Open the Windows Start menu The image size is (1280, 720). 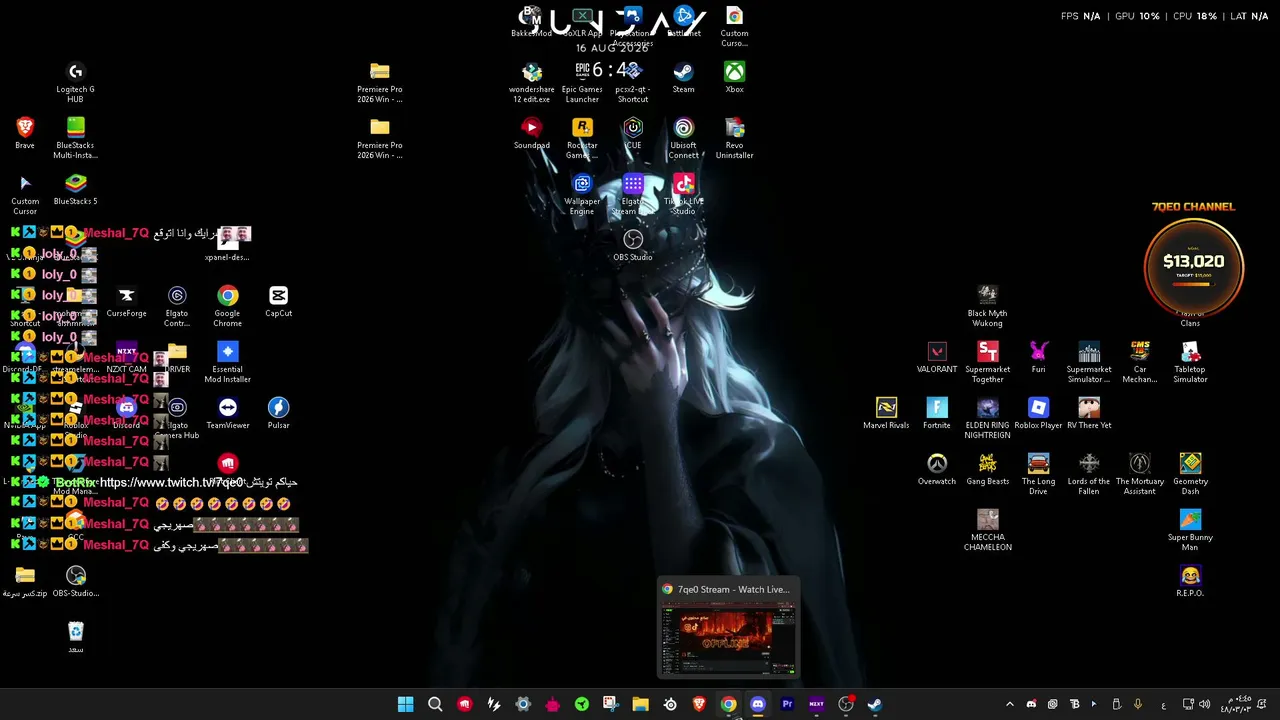coord(405,704)
